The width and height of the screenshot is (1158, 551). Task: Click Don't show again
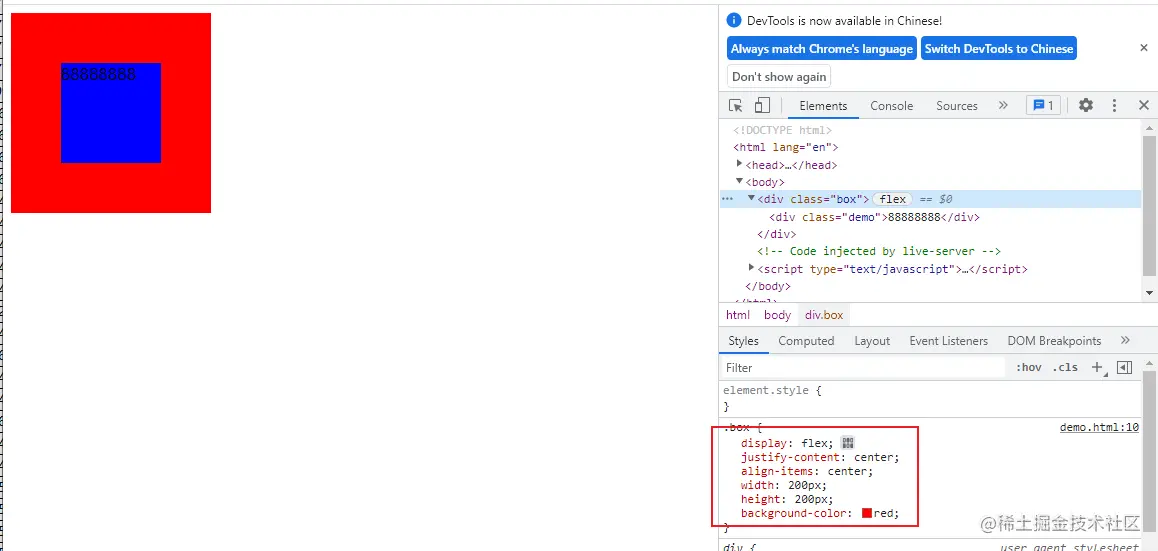tap(778, 77)
